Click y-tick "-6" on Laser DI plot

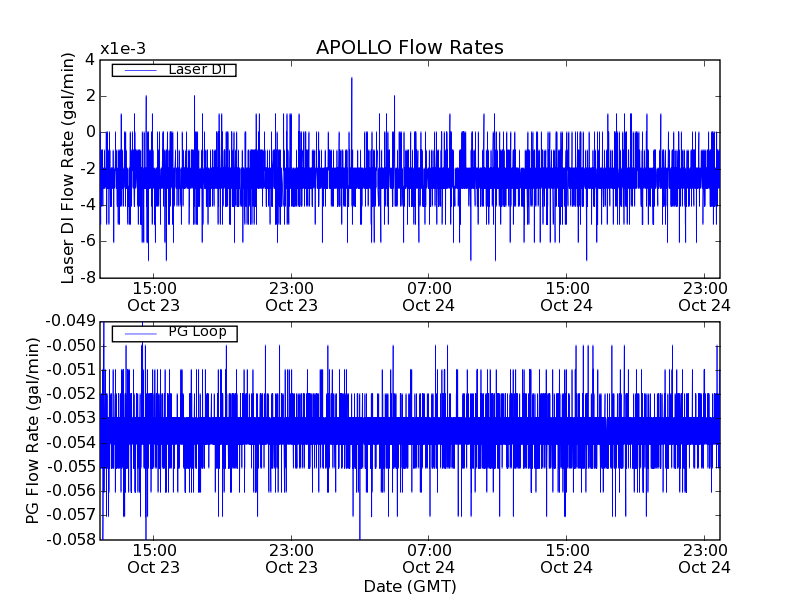pyautogui.click(x=87, y=241)
